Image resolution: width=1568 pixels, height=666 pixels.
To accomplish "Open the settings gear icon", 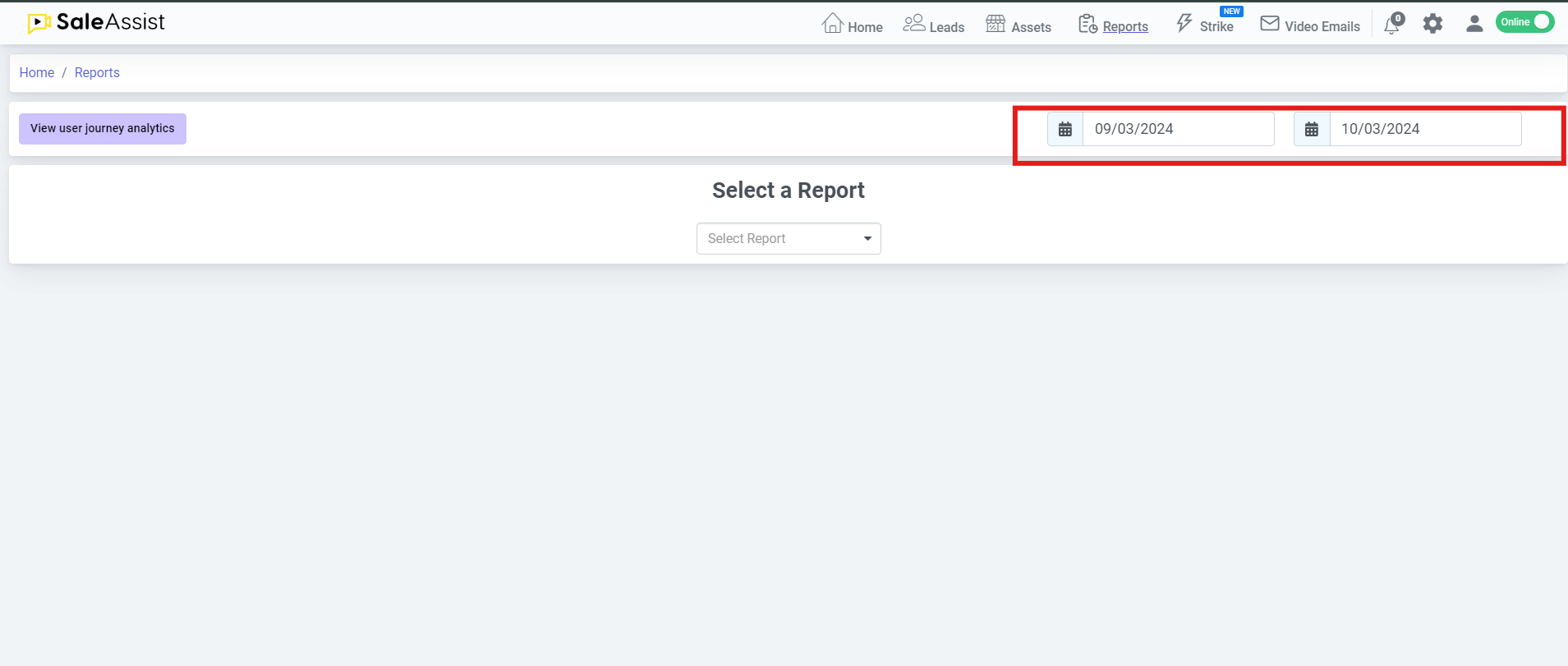I will point(1432,24).
